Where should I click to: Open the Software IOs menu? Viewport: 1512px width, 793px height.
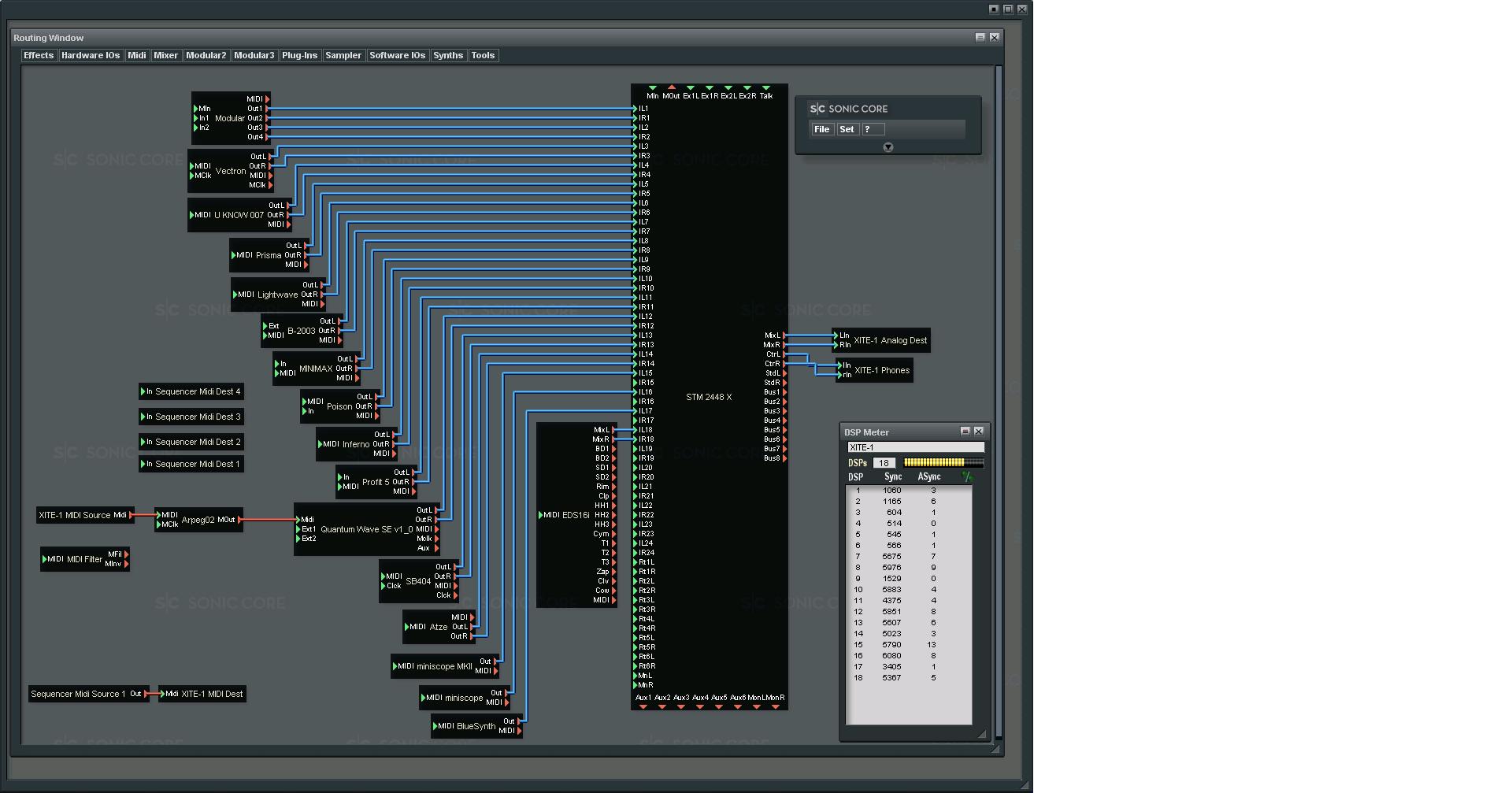point(398,55)
